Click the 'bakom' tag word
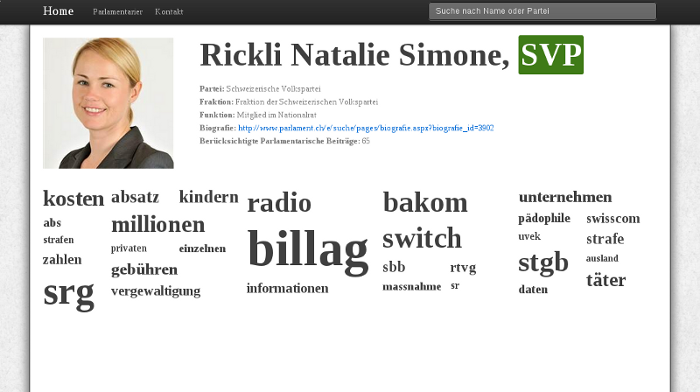 [x=425, y=202]
